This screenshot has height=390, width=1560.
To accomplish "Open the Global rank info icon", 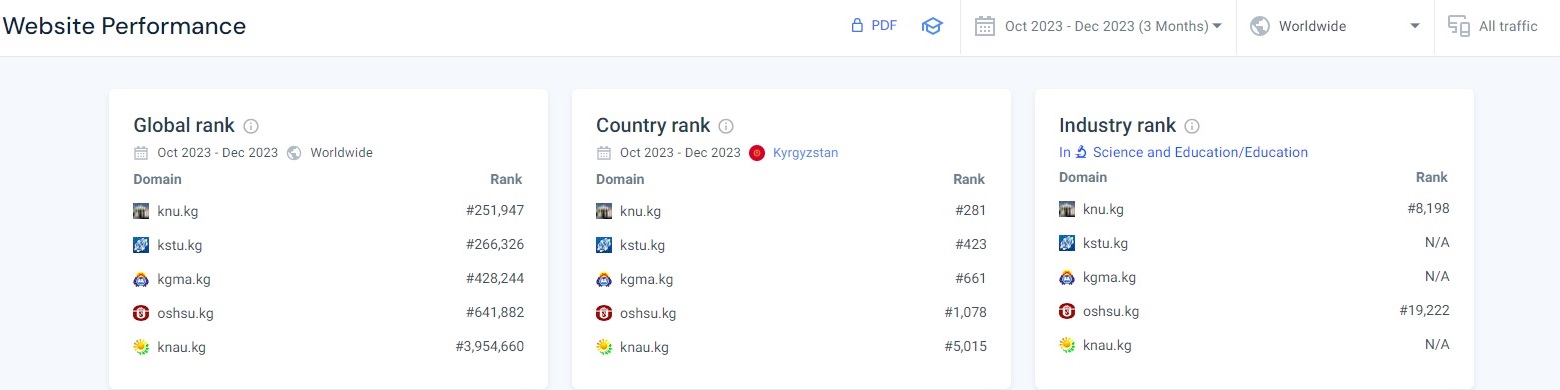I will pyautogui.click(x=251, y=126).
